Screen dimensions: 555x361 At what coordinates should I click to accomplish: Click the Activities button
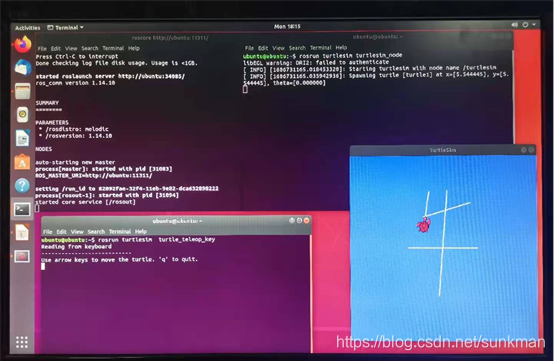click(x=28, y=28)
